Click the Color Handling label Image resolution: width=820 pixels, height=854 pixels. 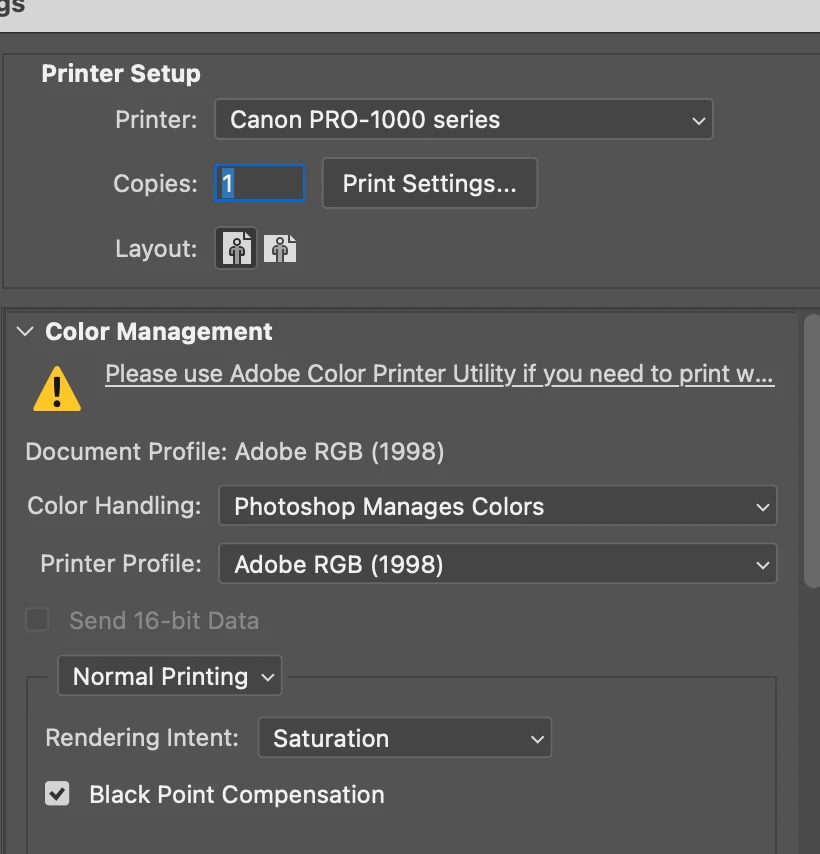(114, 505)
